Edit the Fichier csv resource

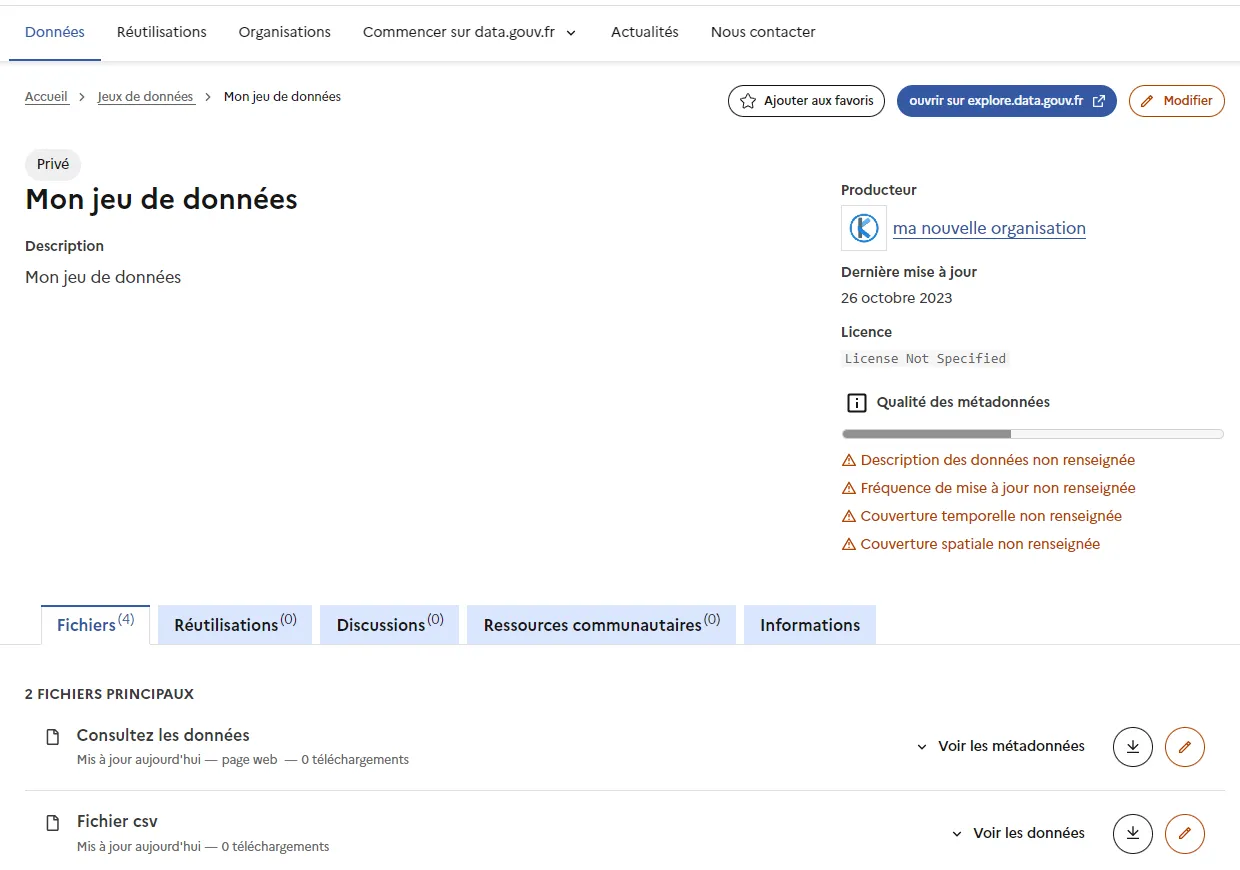pyautogui.click(x=1185, y=833)
